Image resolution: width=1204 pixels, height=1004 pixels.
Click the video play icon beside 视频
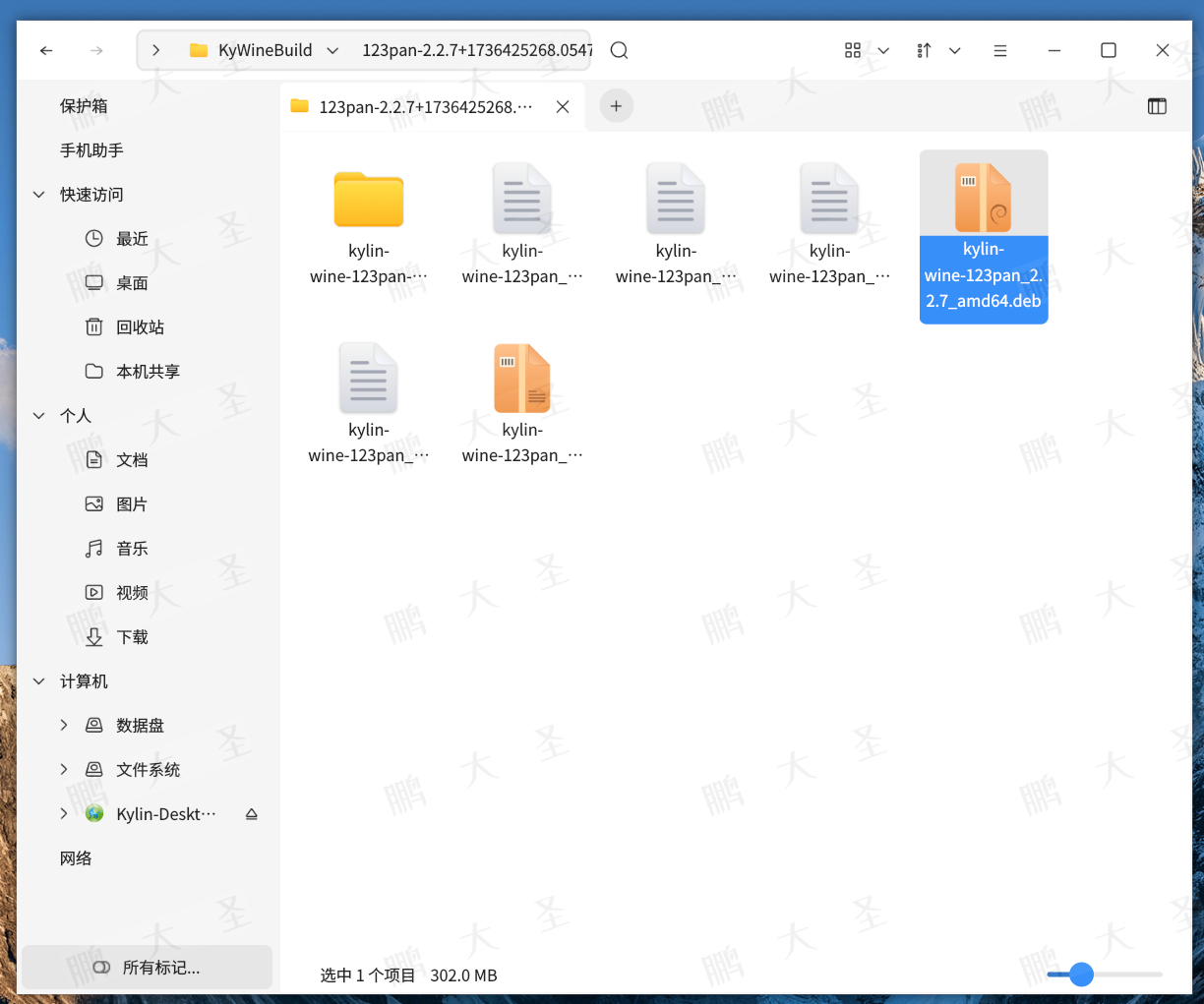tap(94, 592)
